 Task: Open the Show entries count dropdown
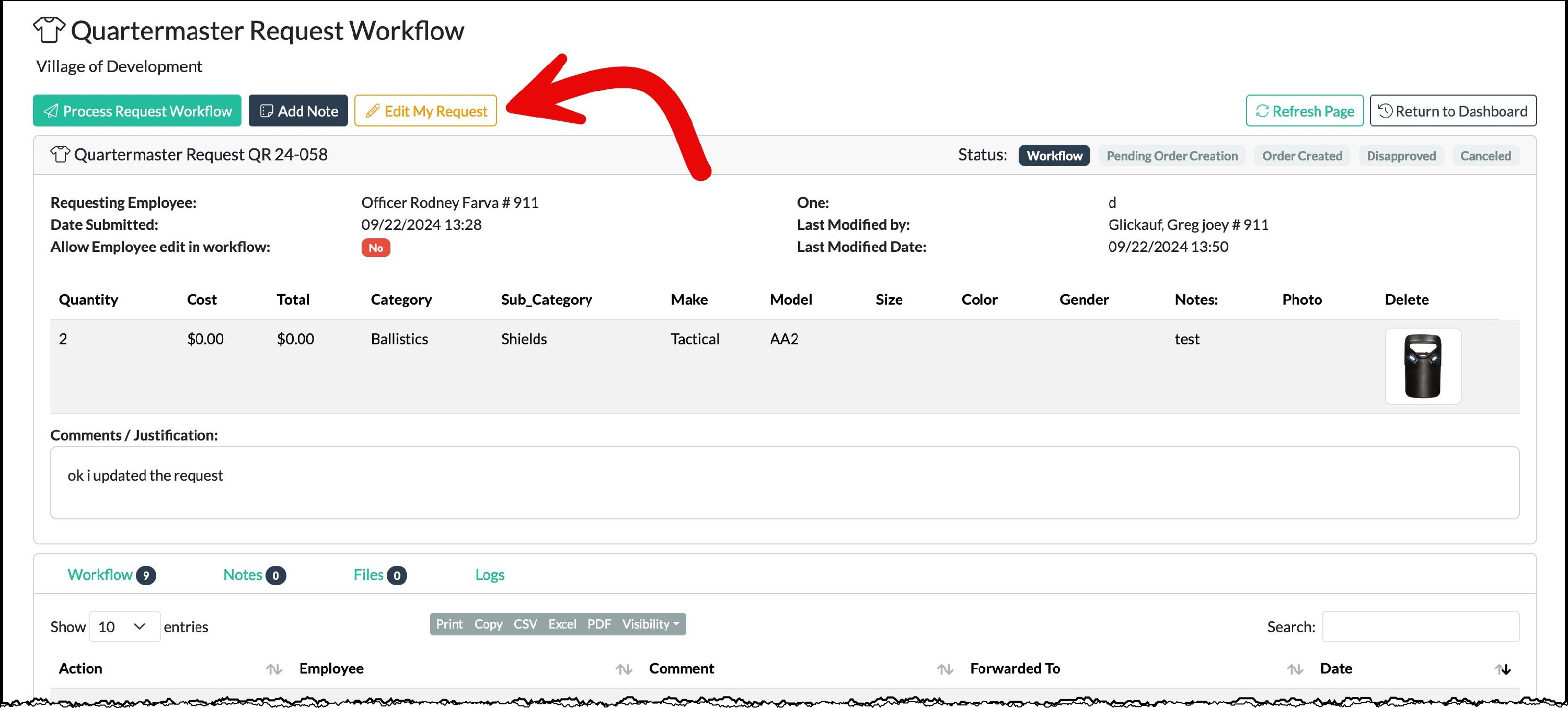tap(124, 626)
